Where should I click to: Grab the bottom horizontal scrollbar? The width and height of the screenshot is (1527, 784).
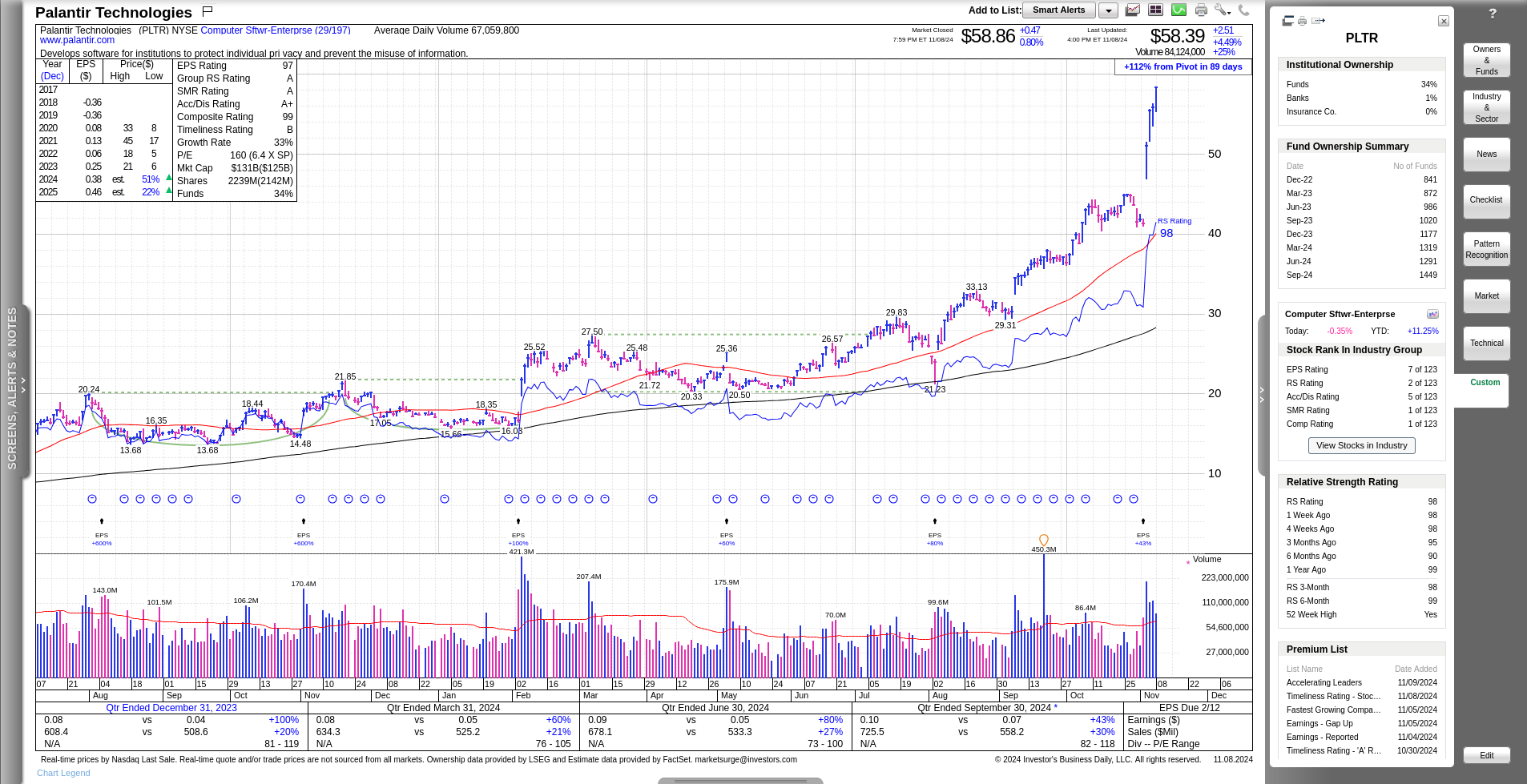click(740, 781)
